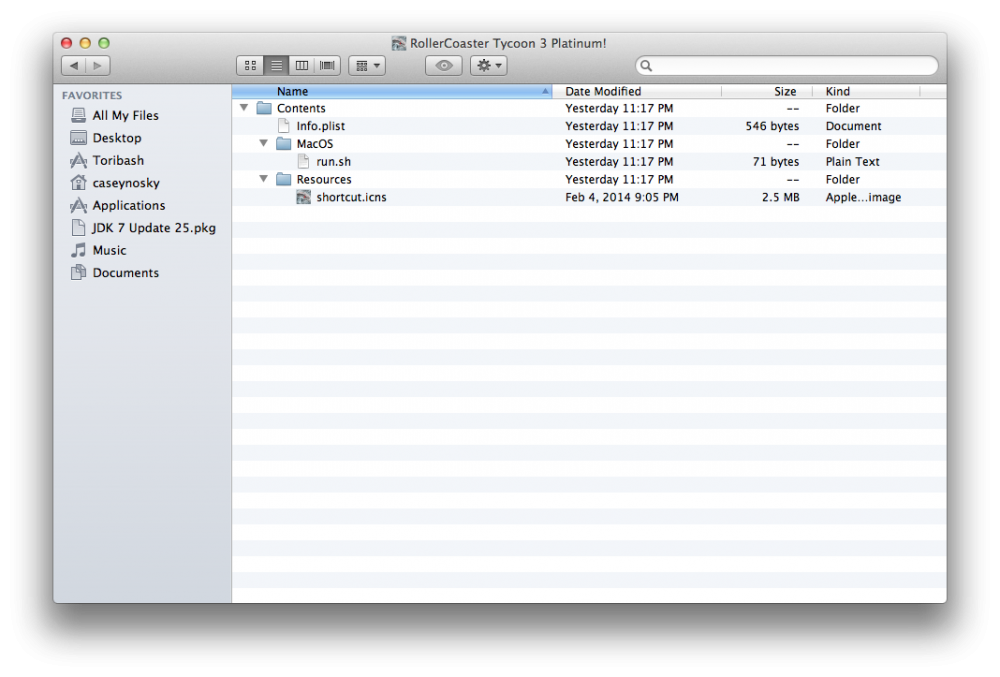The image size is (1000, 677).
Task: Go forward with the right arrow button
Action: click(98, 66)
